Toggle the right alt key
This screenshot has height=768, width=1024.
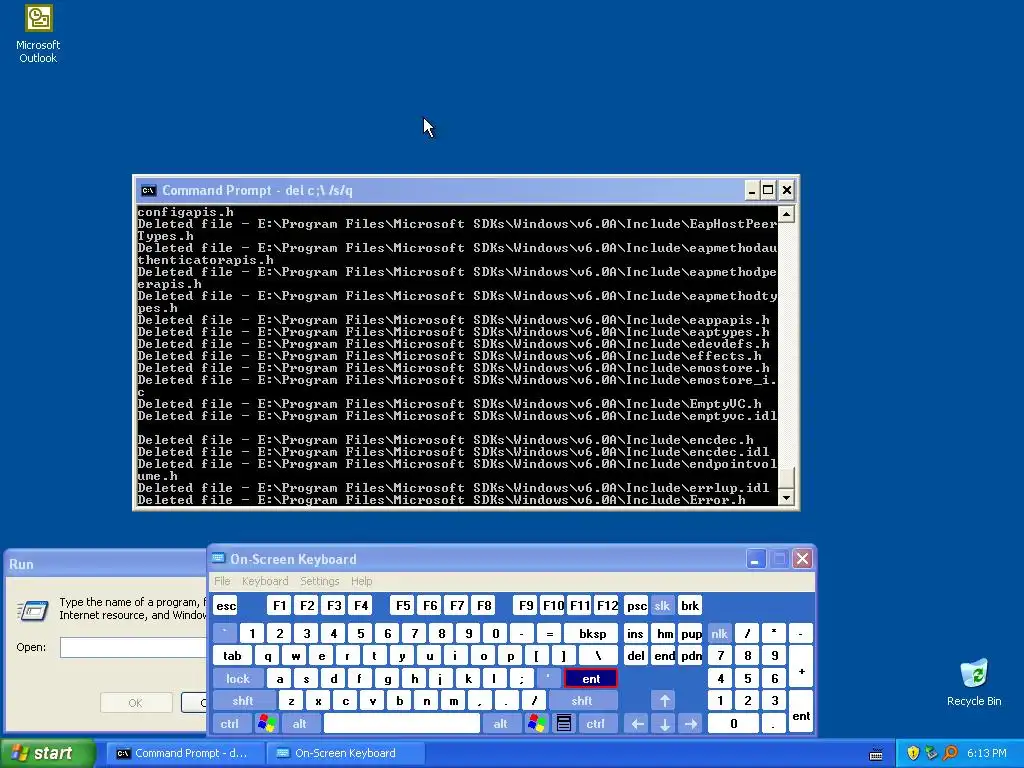coord(500,724)
